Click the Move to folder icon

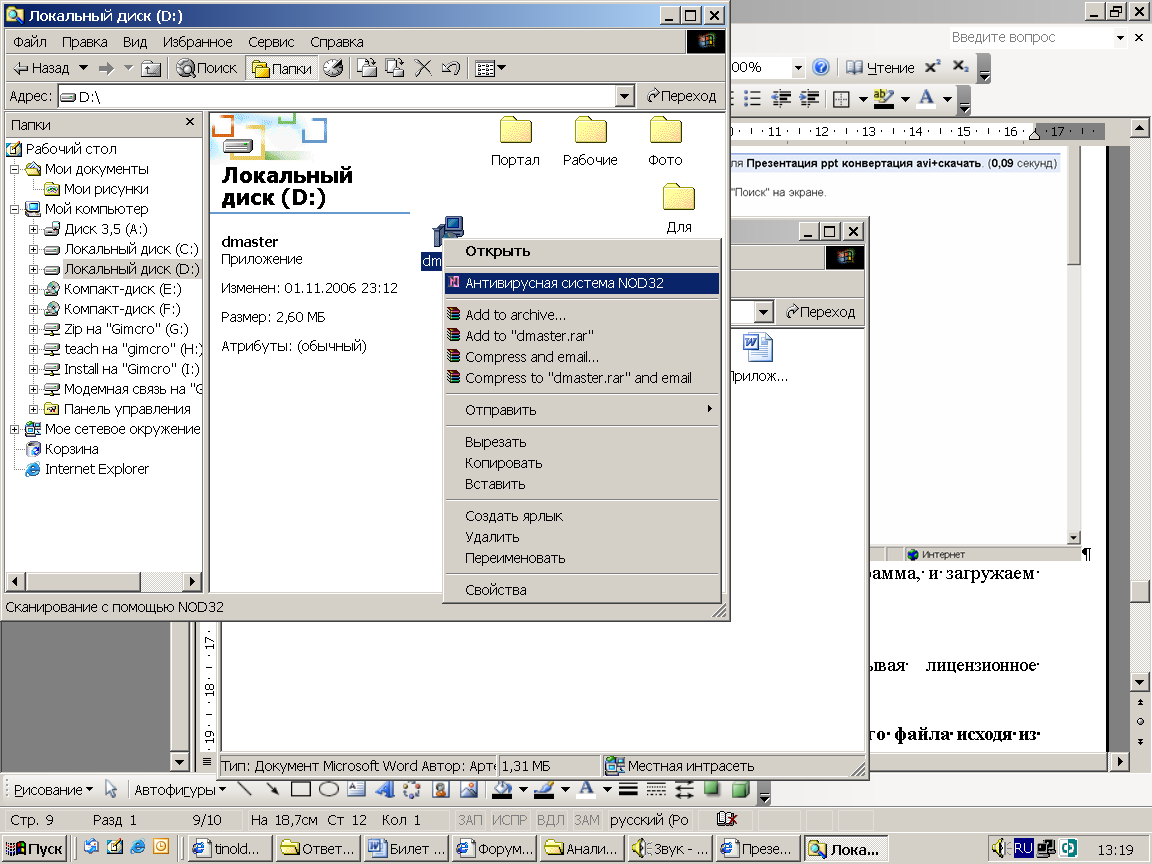pos(367,68)
